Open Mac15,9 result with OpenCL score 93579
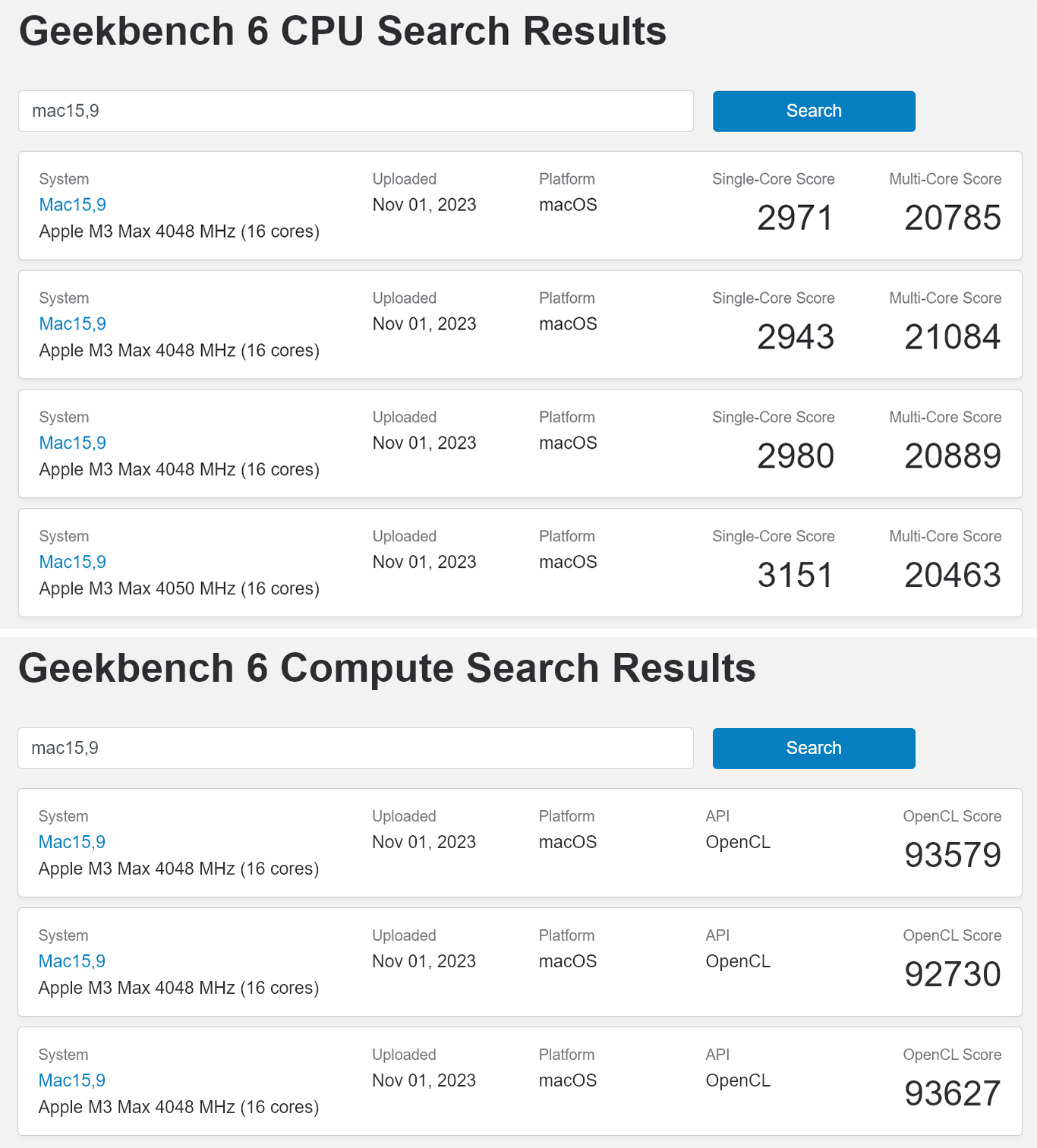The height and width of the screenshot is (1148, 1037). point(72,842)
